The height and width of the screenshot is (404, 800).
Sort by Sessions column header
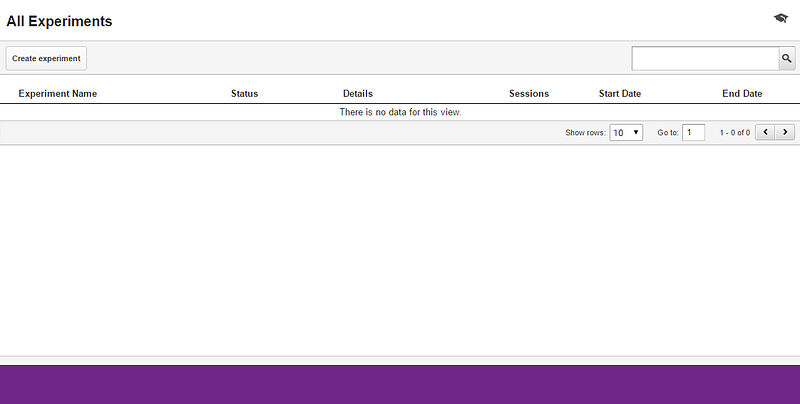tap(529, 94)
